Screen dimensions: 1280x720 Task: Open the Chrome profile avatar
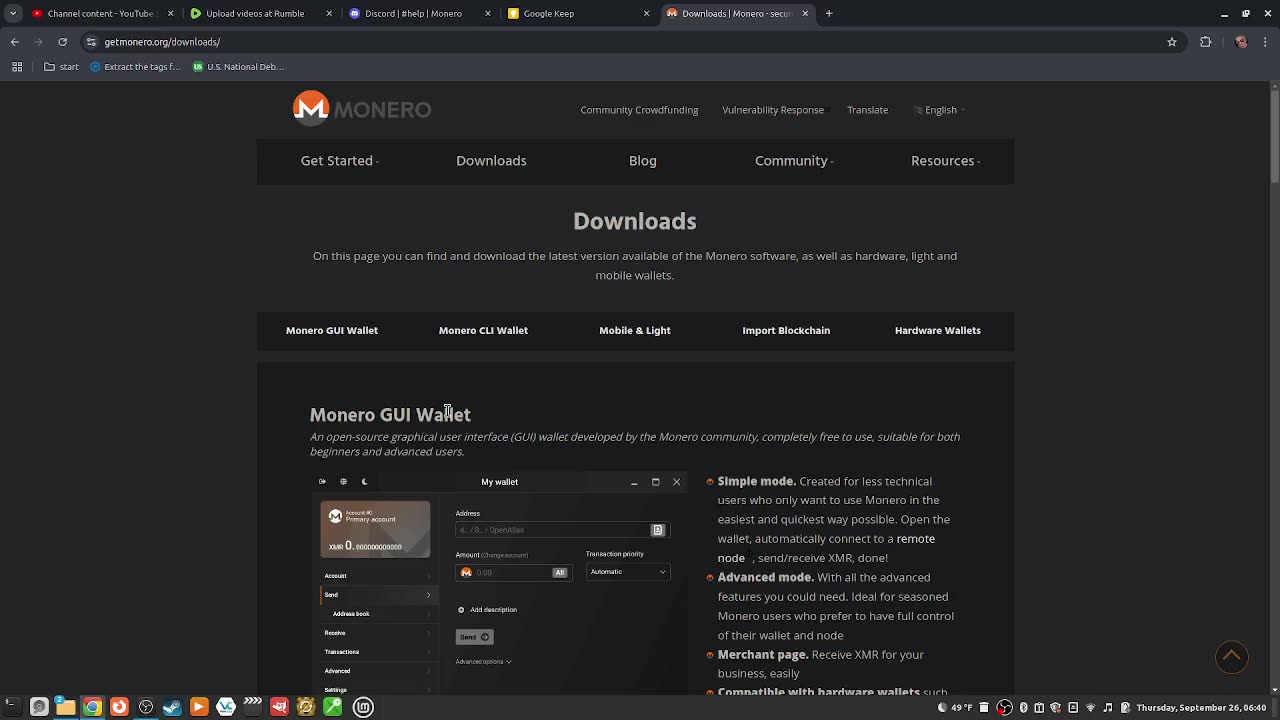point(1241,42)
